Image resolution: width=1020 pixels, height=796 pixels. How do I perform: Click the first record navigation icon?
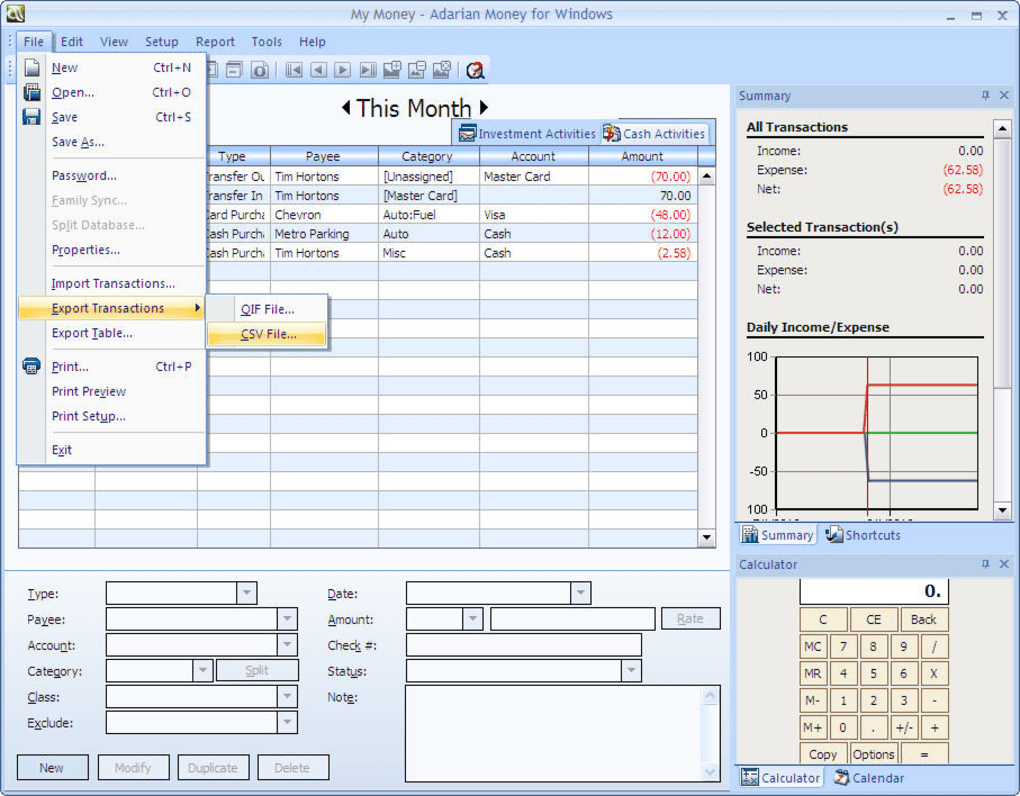[x=294, y=70]
